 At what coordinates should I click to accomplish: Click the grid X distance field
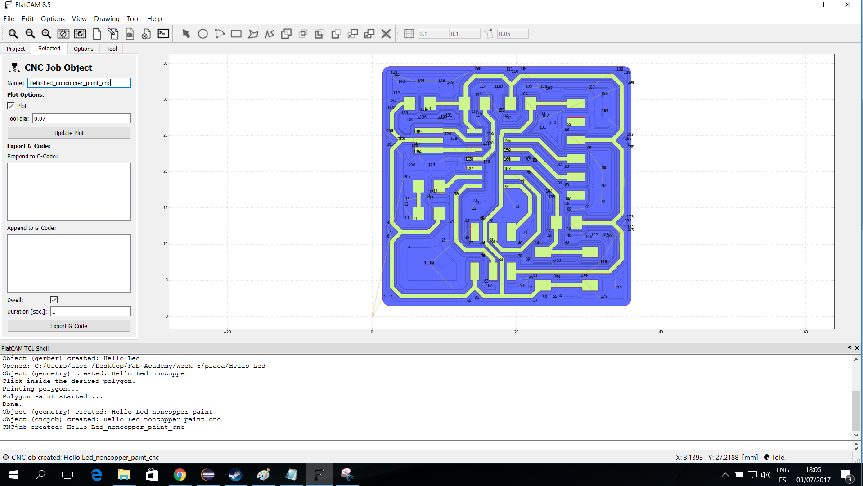433,34
